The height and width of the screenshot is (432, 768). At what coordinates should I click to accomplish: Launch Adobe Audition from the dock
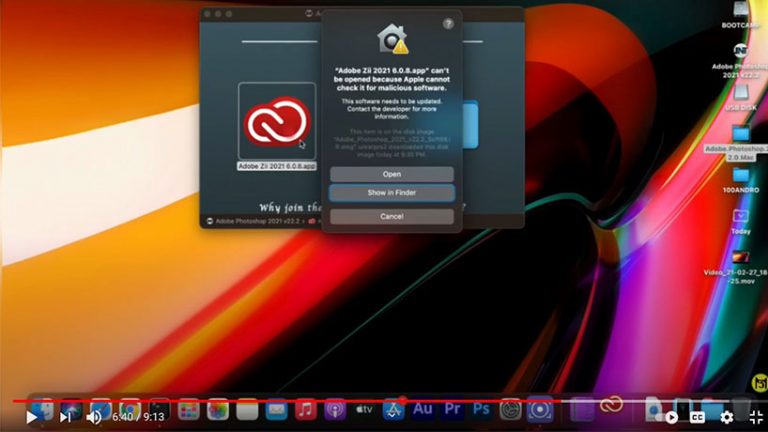[423, 409]
